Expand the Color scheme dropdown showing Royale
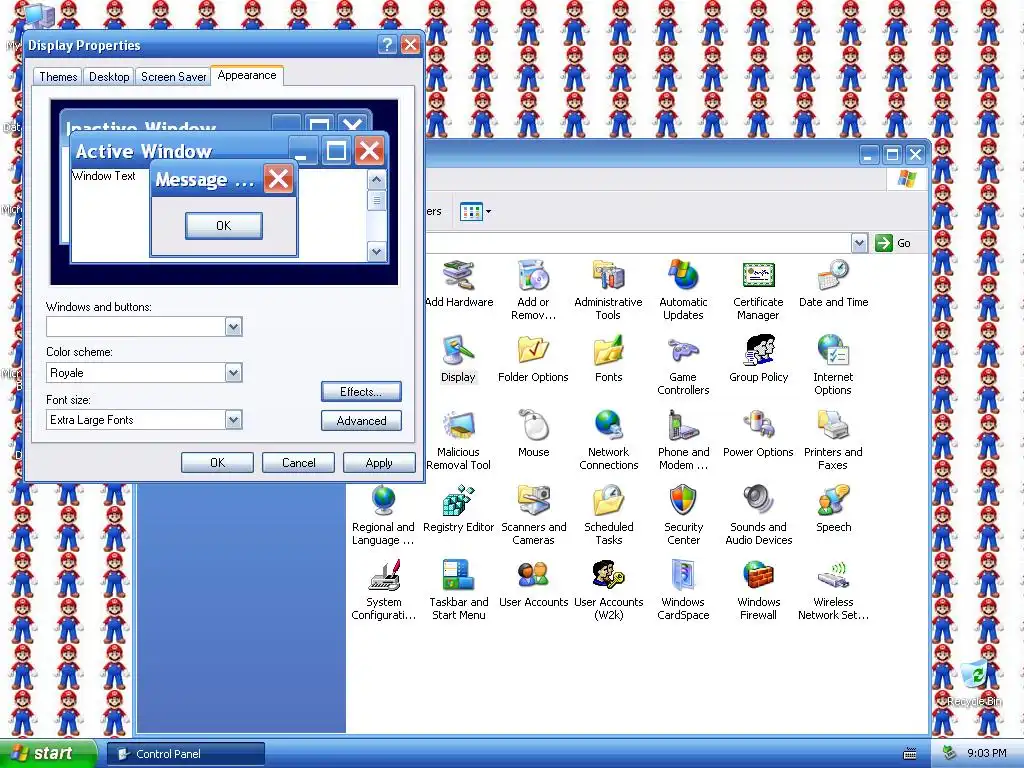The width and height of the screenshot is (1024, 768). (233, 373)
